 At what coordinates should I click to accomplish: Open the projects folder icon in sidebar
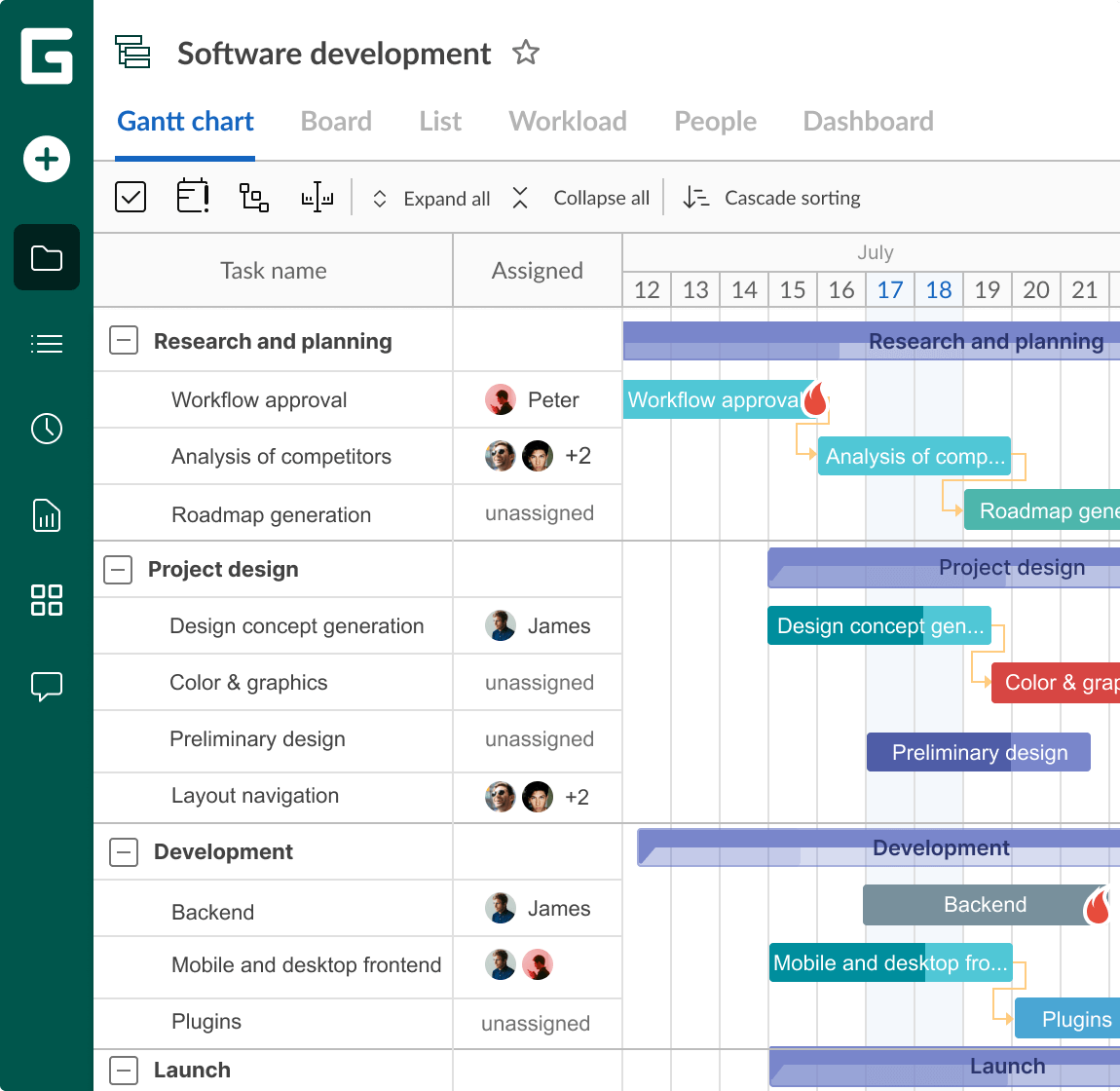(x=47, y=258)
